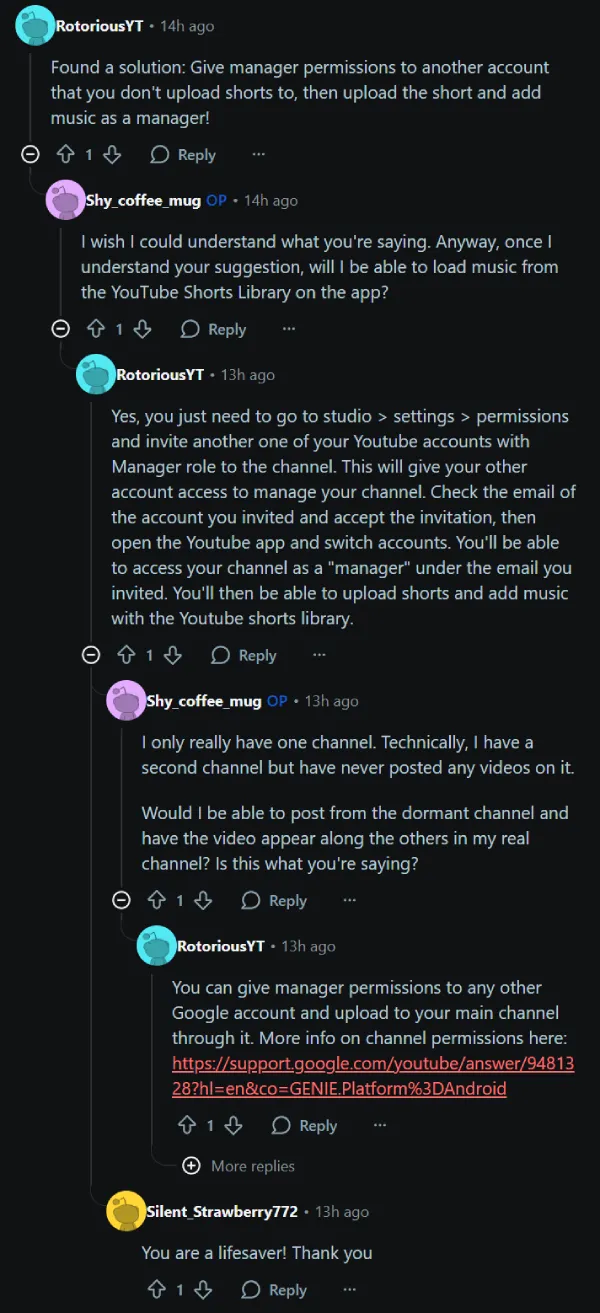Downvote Silent_Strawberry772's 'You are a lifesaver' comment
Image resolution: width=600 pixels, height=1313 pixels.
click(x=202, y=1290)
